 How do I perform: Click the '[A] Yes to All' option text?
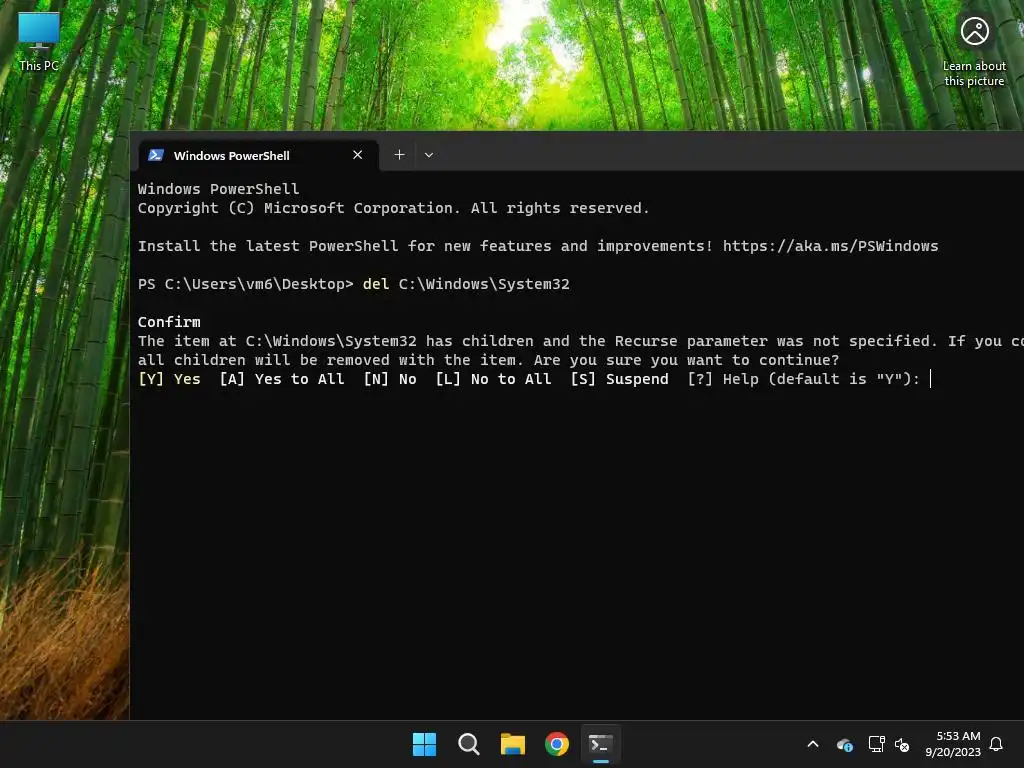pos(281,379)
